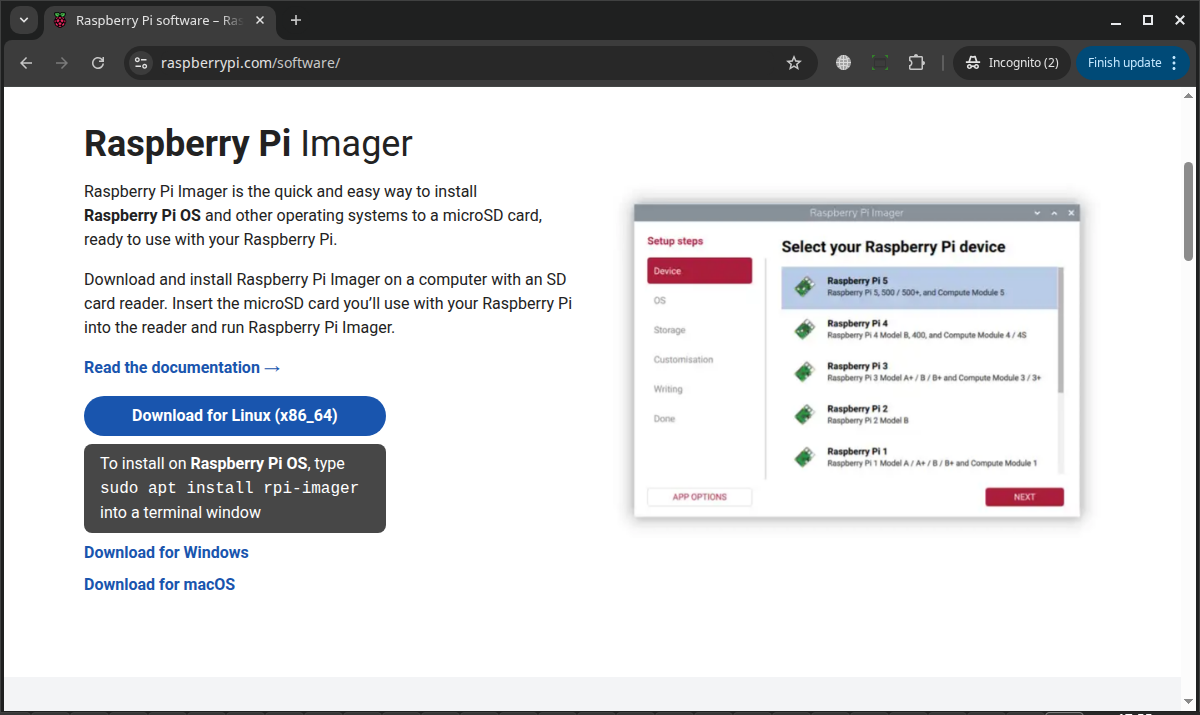Click the Raspberry Pi 2 board icon
Image resolution: width=1200 pixels, height=715 pixels.
[x=805, y=414]
